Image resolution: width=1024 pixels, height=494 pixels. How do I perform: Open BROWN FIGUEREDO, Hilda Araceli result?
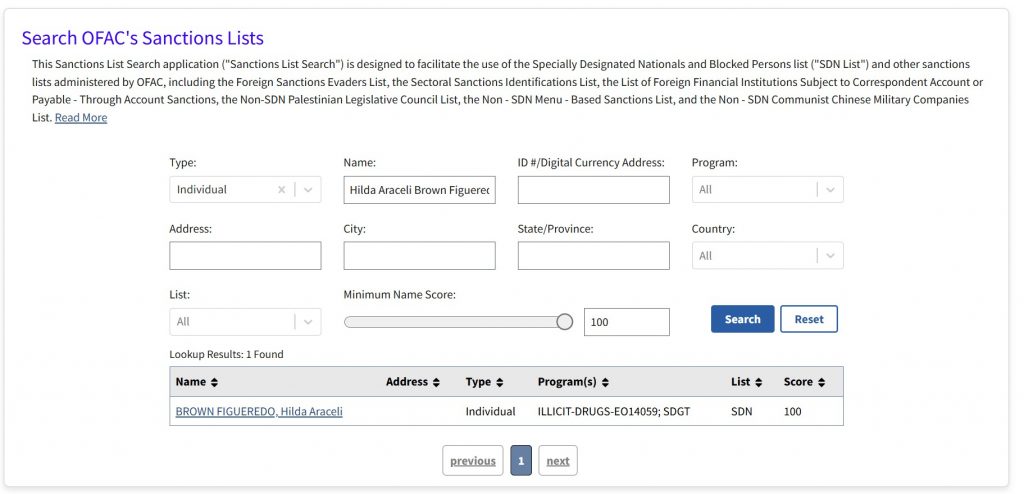(x=259, y=411)
